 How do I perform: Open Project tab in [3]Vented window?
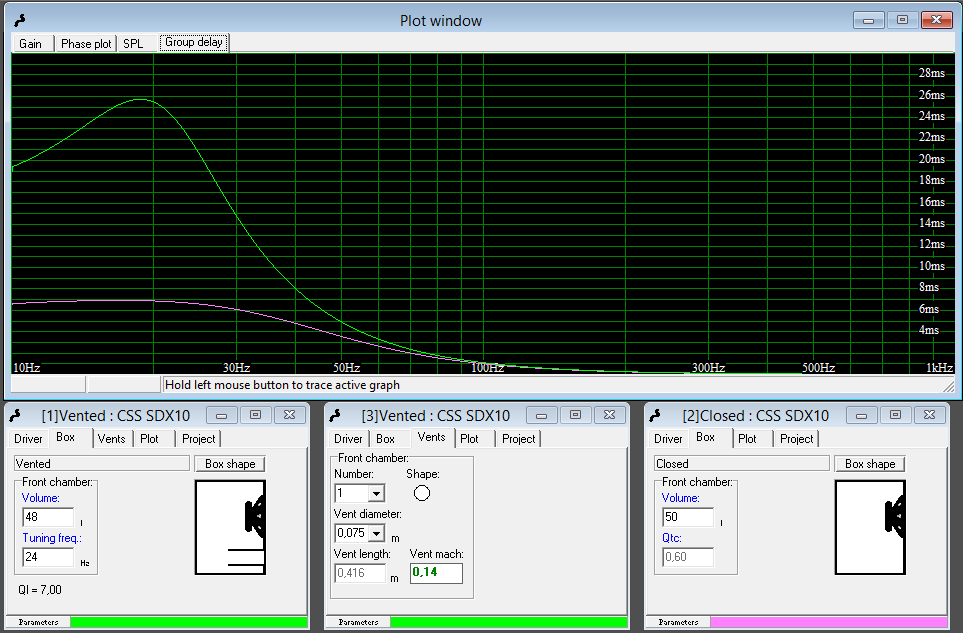coord(519,439)
